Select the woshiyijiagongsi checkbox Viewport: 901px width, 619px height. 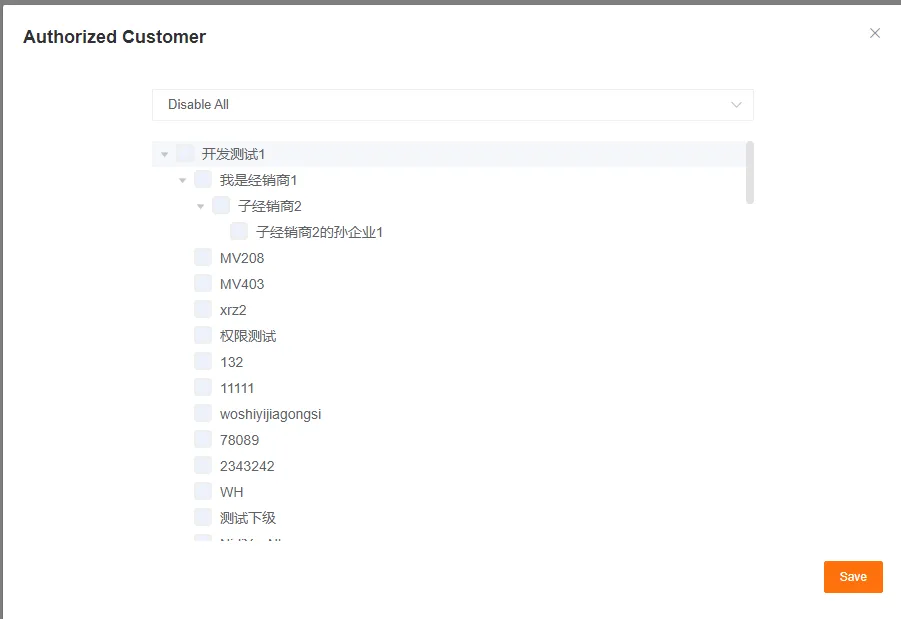tap(201, 413)
